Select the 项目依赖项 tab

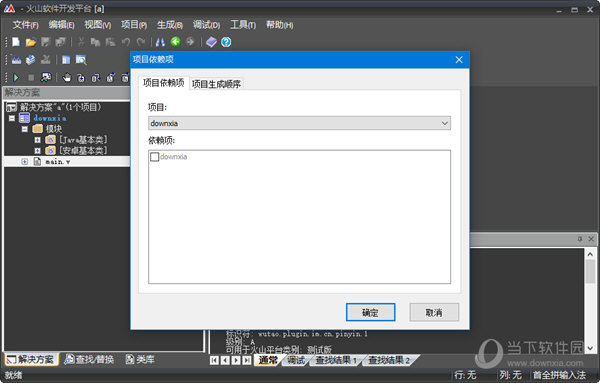point(163,83)
